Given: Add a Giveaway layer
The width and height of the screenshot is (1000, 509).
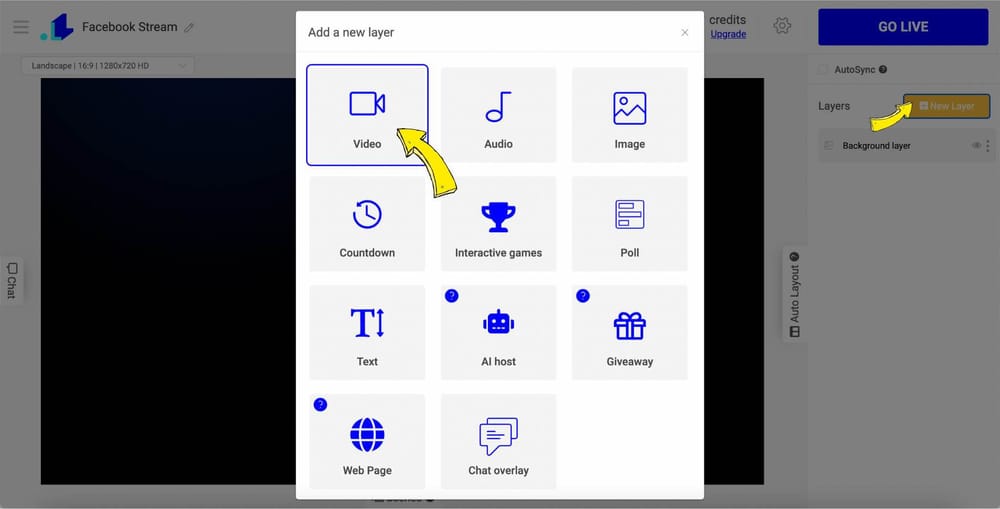Looking at the screenshot, I should coord(629,332).
